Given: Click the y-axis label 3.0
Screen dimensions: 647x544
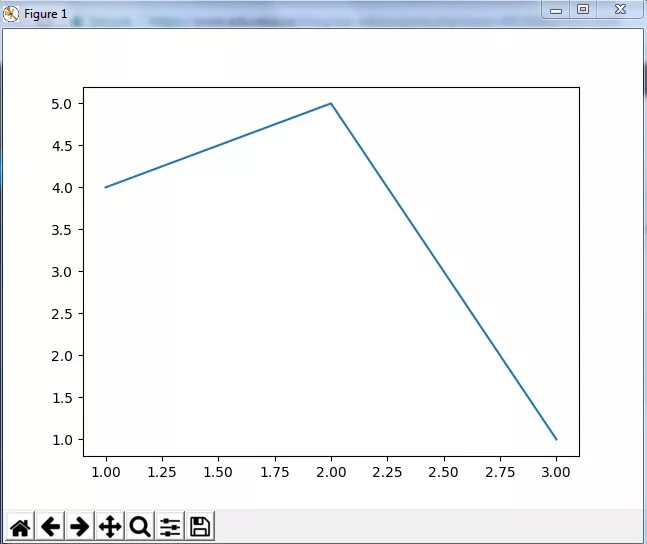Looking at the screenshot, I should pos(61,272).
